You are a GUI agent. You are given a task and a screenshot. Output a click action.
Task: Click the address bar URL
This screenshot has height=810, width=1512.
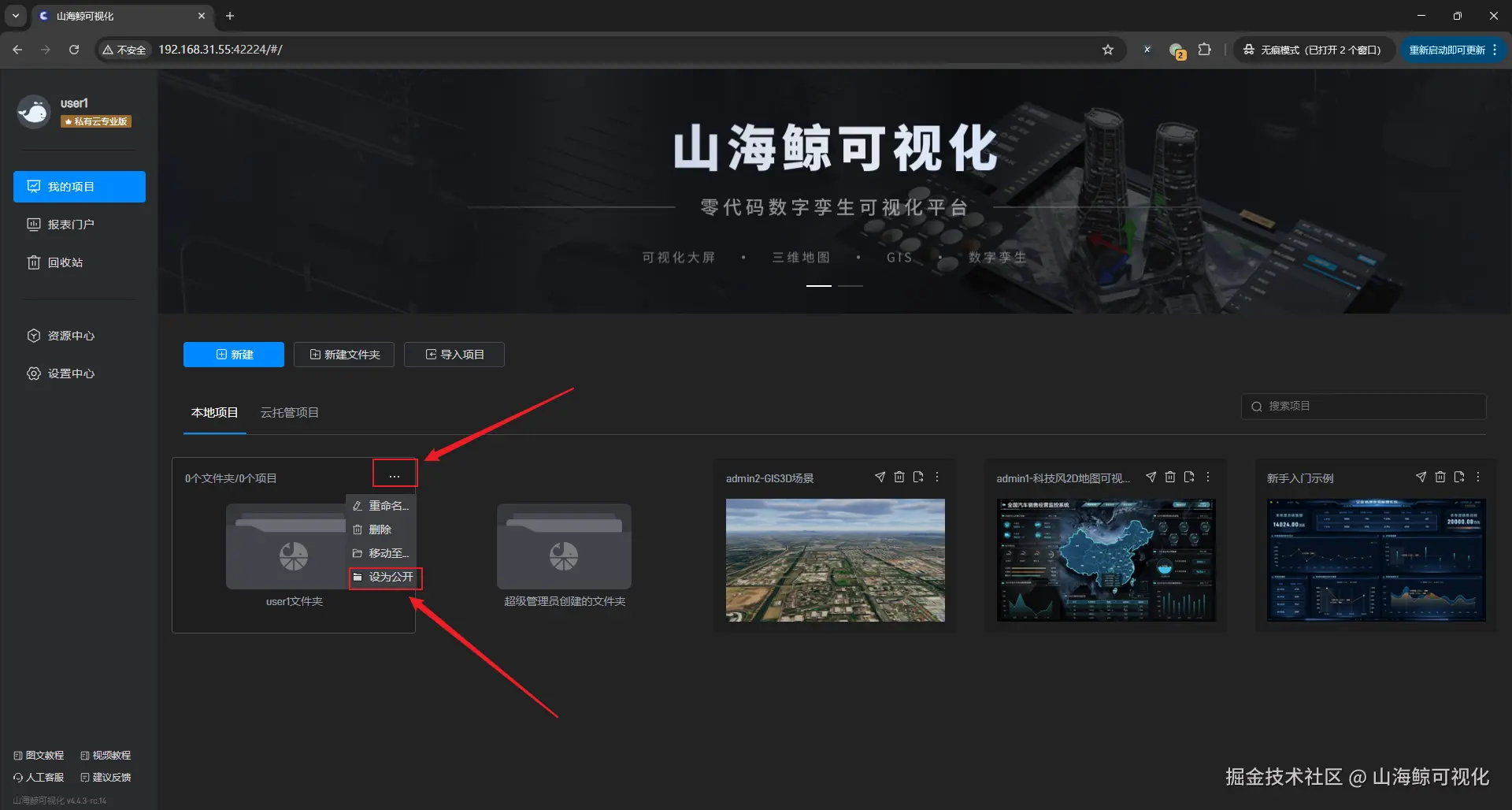[x=220, y=50]
